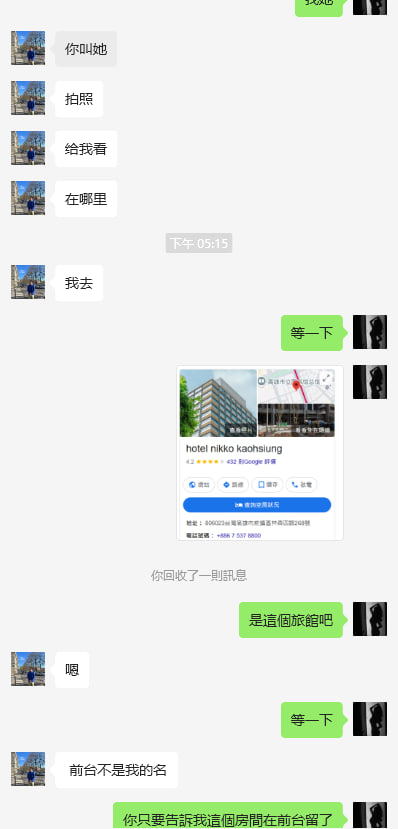Screen dimensions: 398x829
Task: Click the call (致電) phone button in card
Action: point(301,485)
